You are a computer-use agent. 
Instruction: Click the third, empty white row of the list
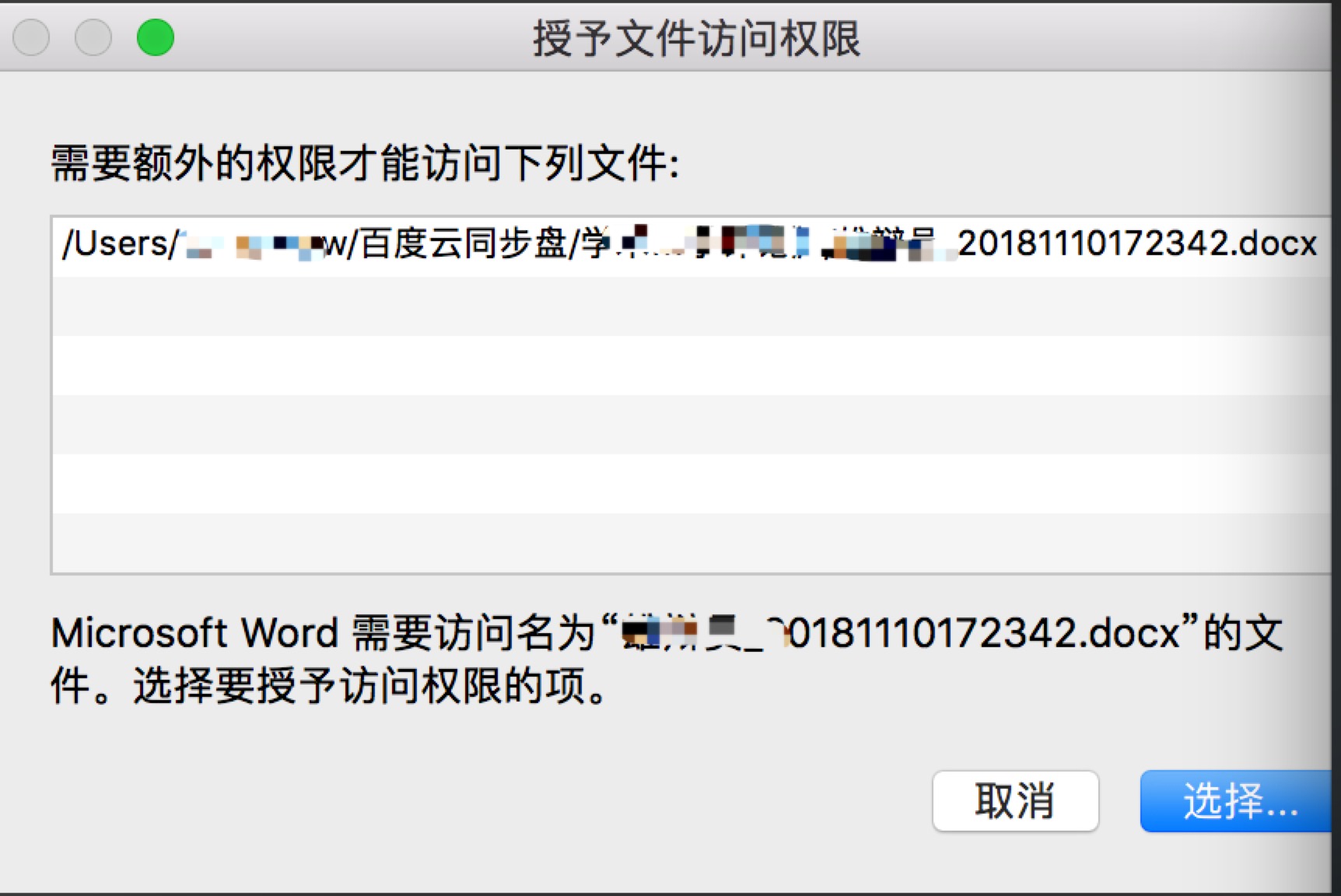pyautogui.click(x=691, y=366)
